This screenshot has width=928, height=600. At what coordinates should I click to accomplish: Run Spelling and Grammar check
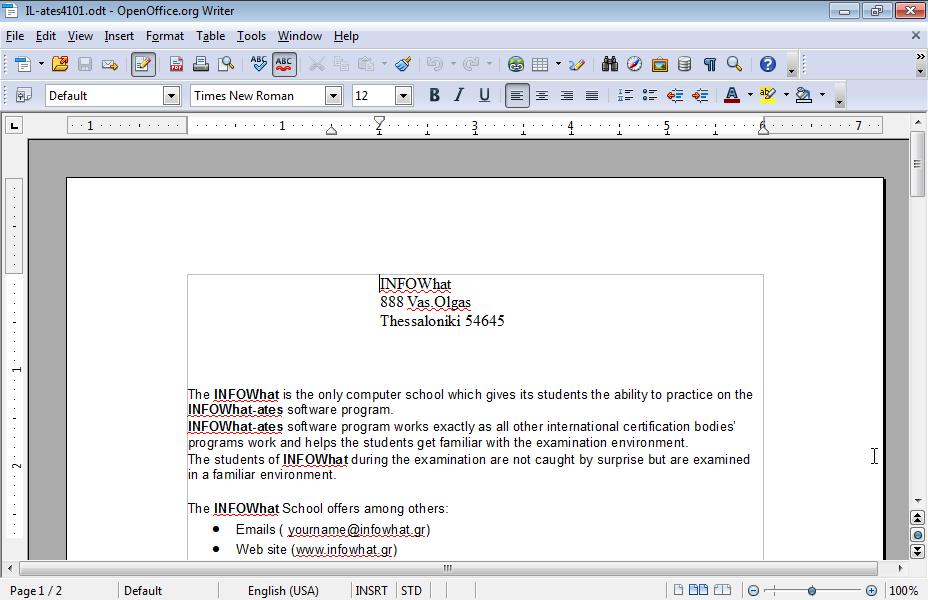(259, 63)
